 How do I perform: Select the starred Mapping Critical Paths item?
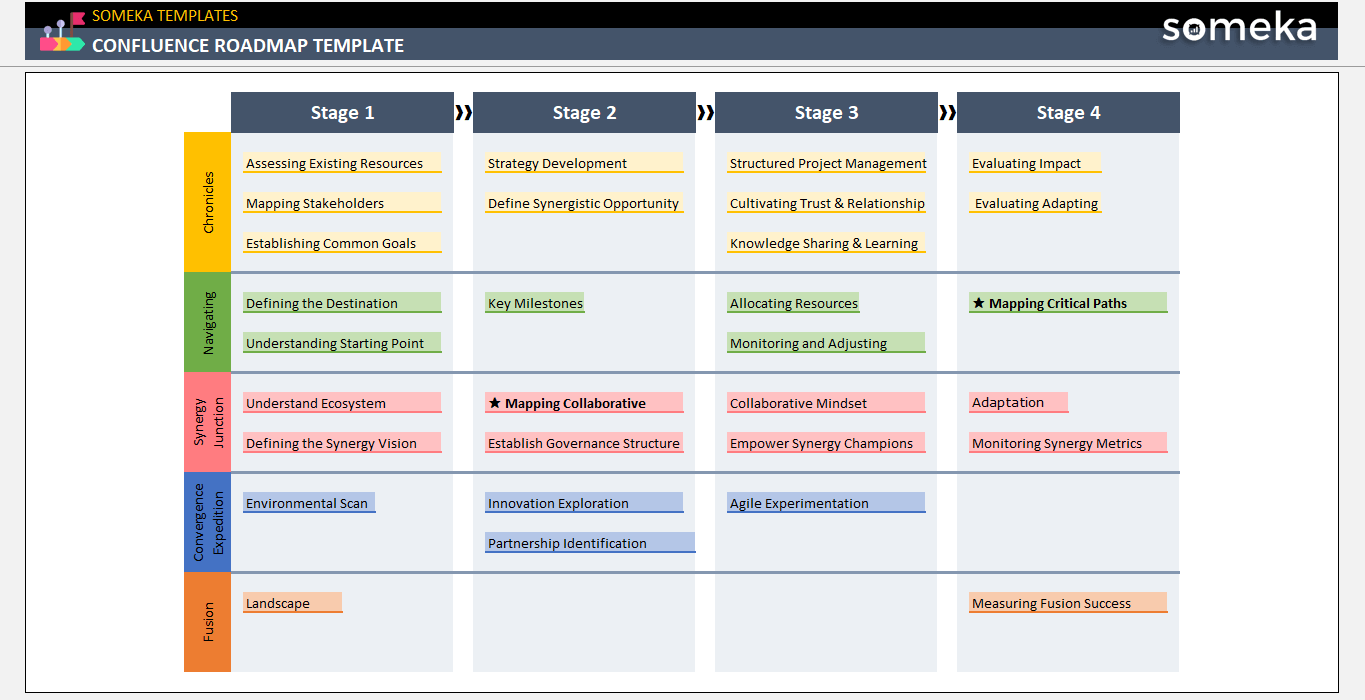[x=1067, y=303]
